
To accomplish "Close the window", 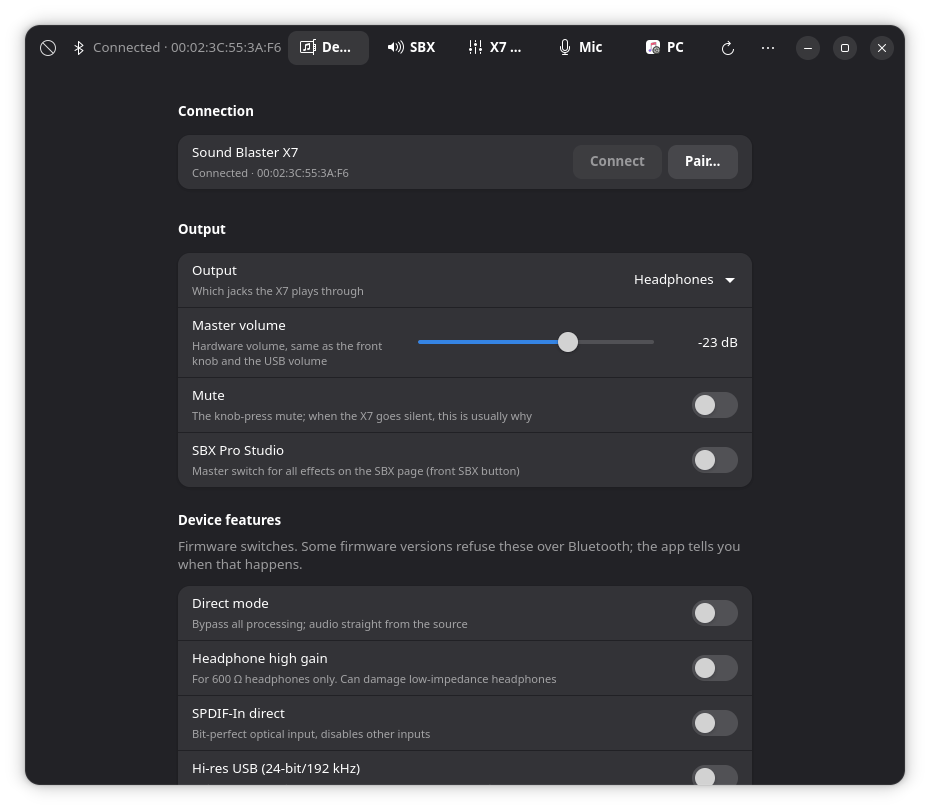I will coord(882,48).
